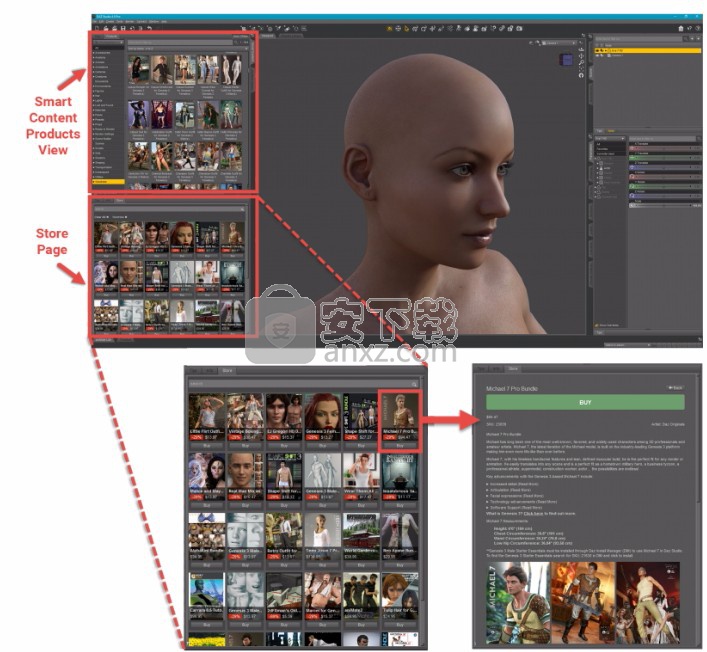
Task: Expand the highlighted scene item's tree arrow
Action: click(606, 51)
